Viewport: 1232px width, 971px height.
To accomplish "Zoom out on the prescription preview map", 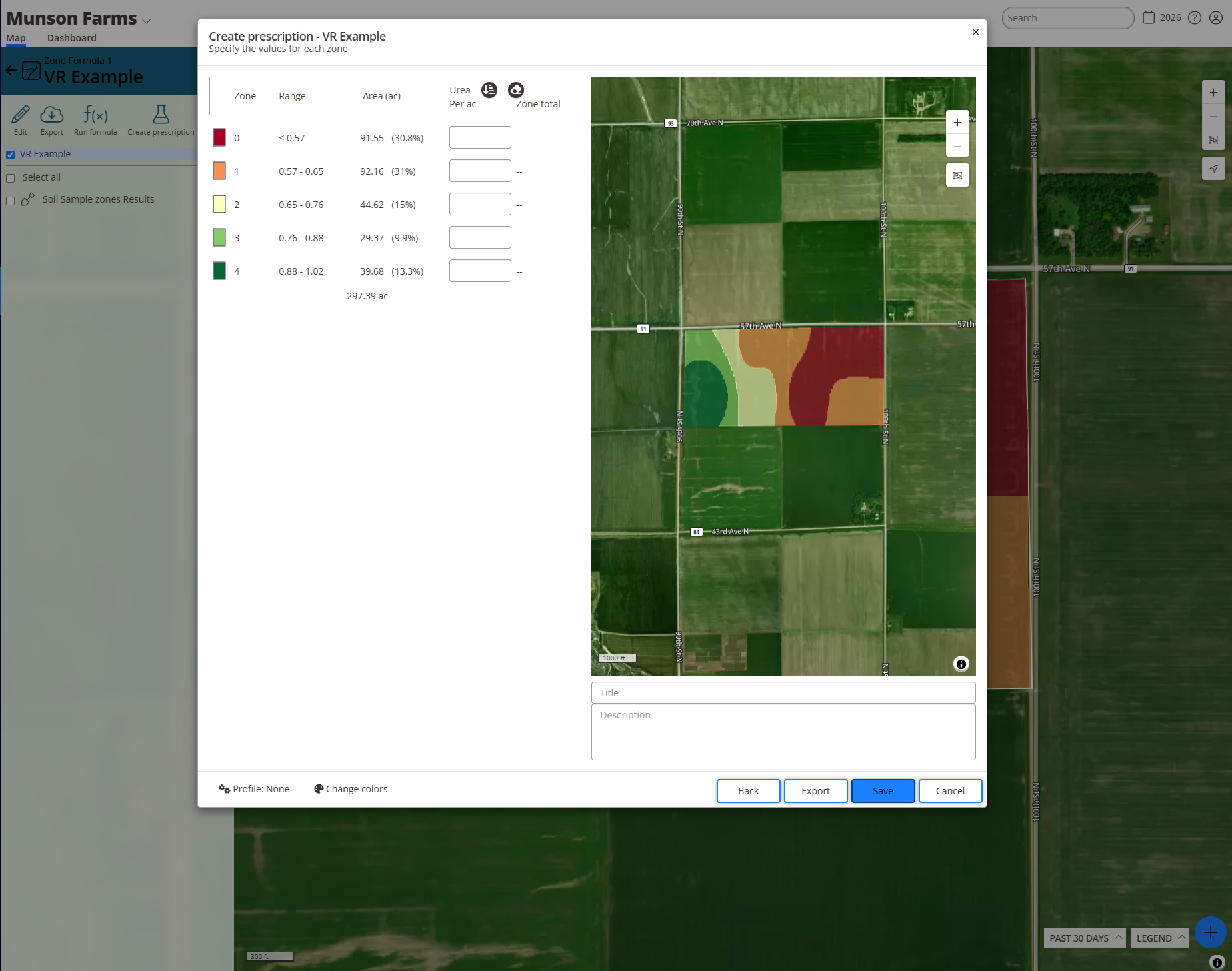I will 957,147.
